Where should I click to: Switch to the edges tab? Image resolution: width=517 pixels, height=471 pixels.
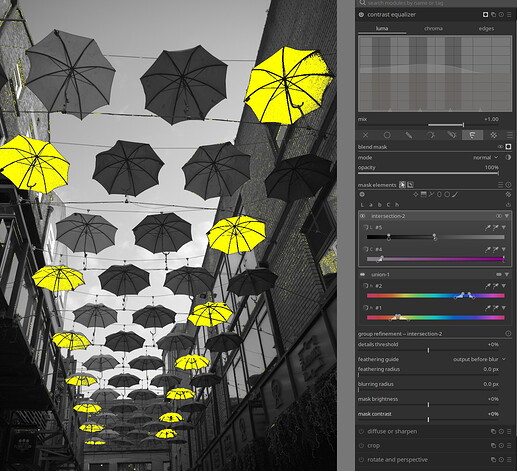click(486, 29)
